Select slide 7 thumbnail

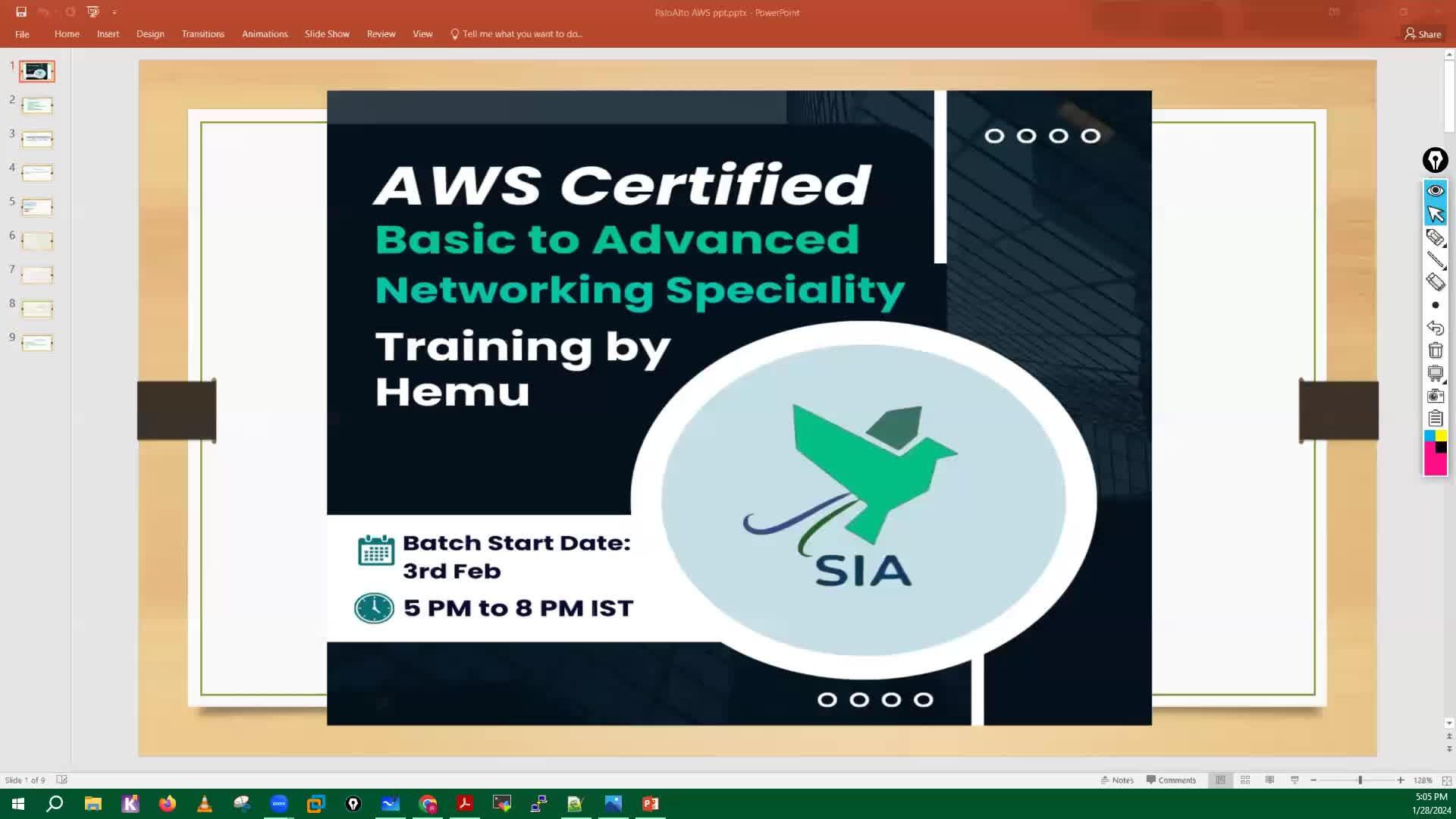pos(37,275)
